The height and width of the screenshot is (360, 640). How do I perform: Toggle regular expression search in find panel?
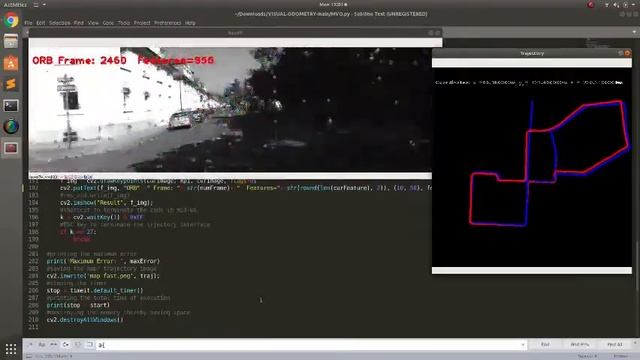click(x=30, y=345)
